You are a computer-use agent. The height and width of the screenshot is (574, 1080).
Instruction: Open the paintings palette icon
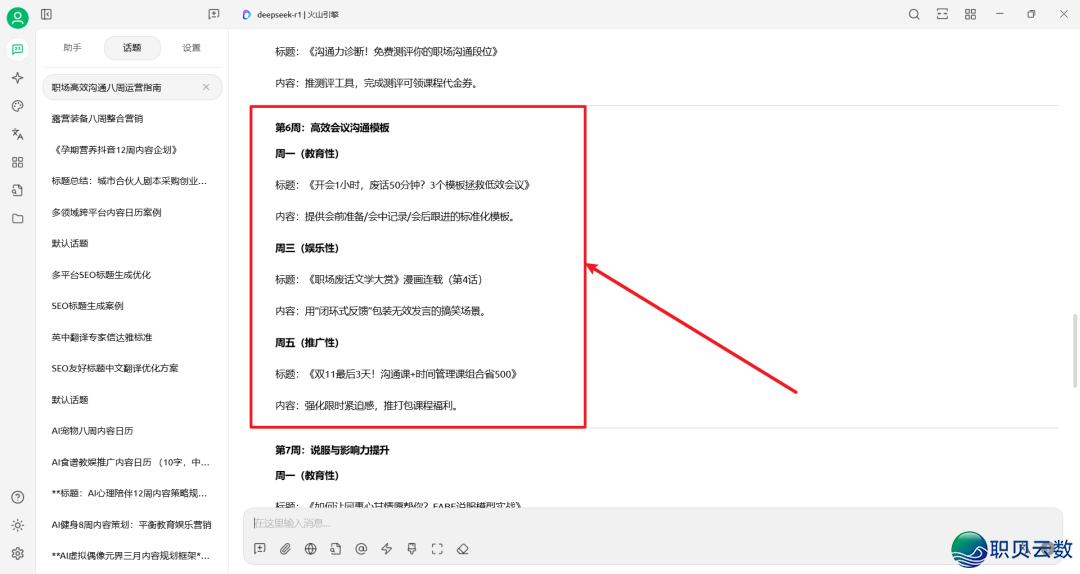click(17, 105)
